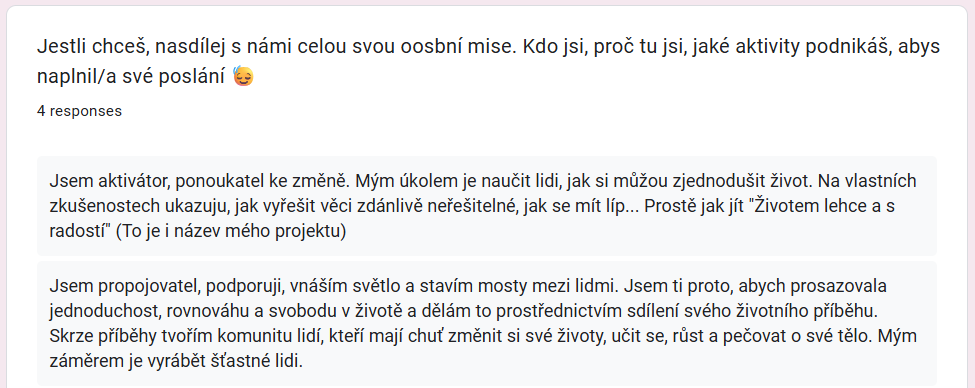975x388 pixels.
Task: Select the first response starting 'Jsem aktivátor'
Action: [x=486, y=206]
